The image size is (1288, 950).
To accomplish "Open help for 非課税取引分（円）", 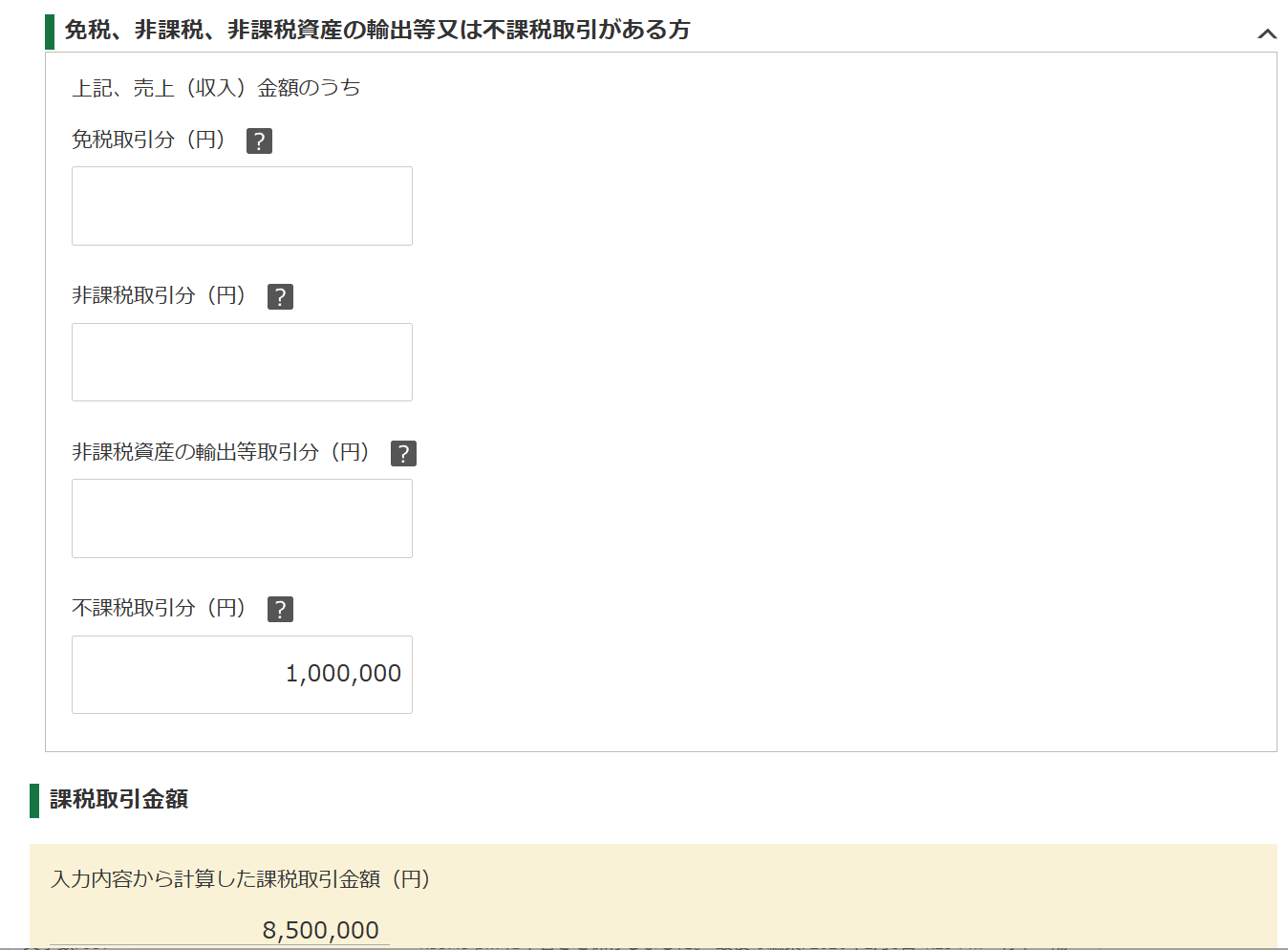I will [x=280, y=297].
